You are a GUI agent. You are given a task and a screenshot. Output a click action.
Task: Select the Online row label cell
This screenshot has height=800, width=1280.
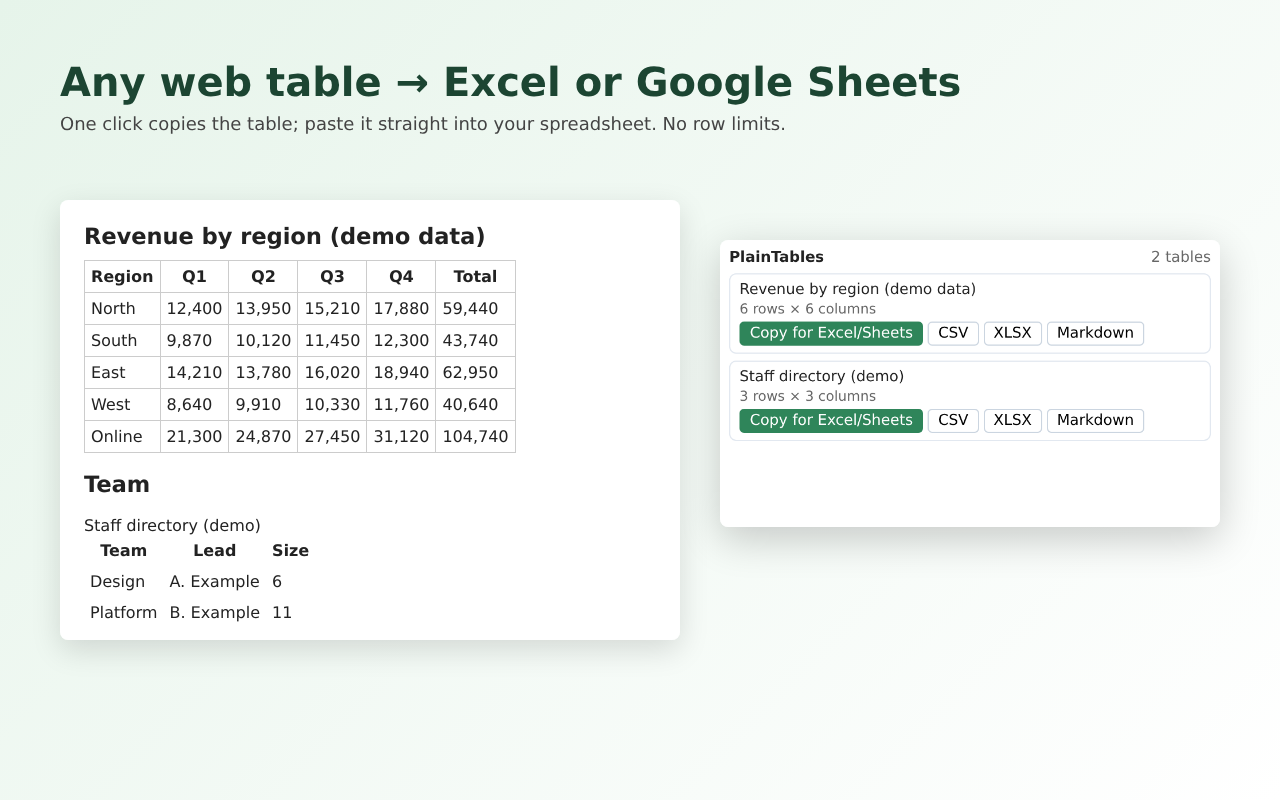[x=122, y=437]
